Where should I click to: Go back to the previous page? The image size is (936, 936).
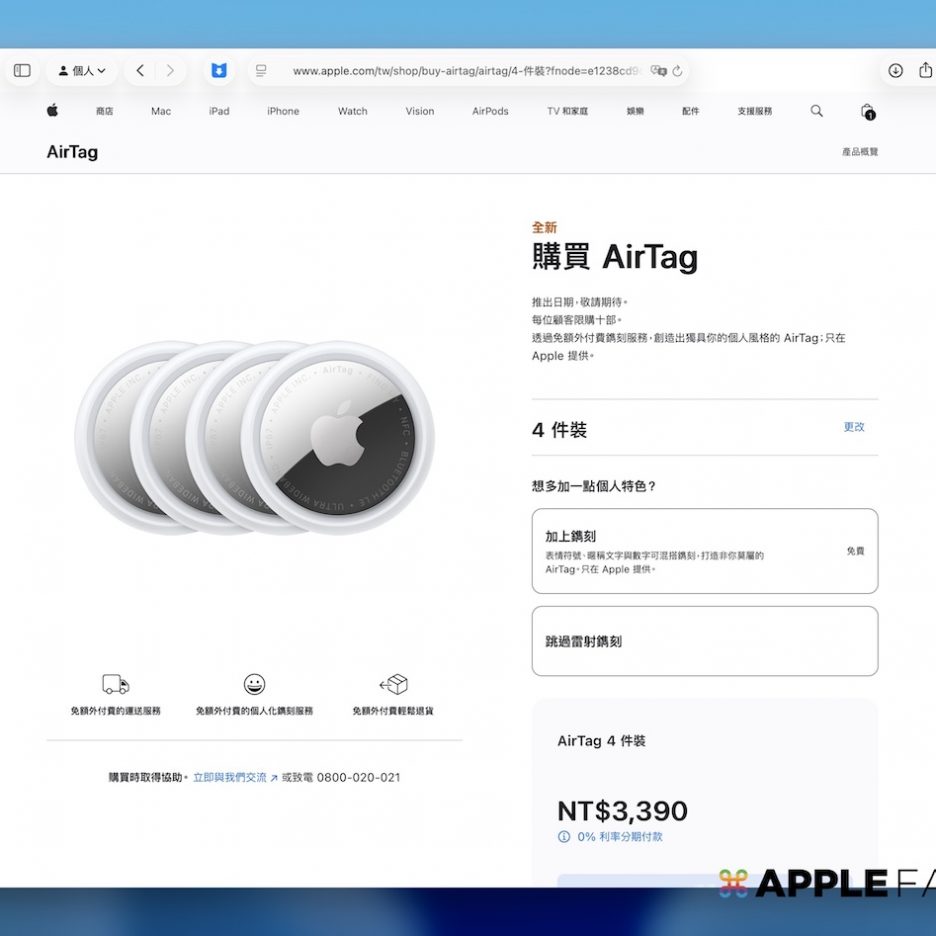tap(140, 71)
